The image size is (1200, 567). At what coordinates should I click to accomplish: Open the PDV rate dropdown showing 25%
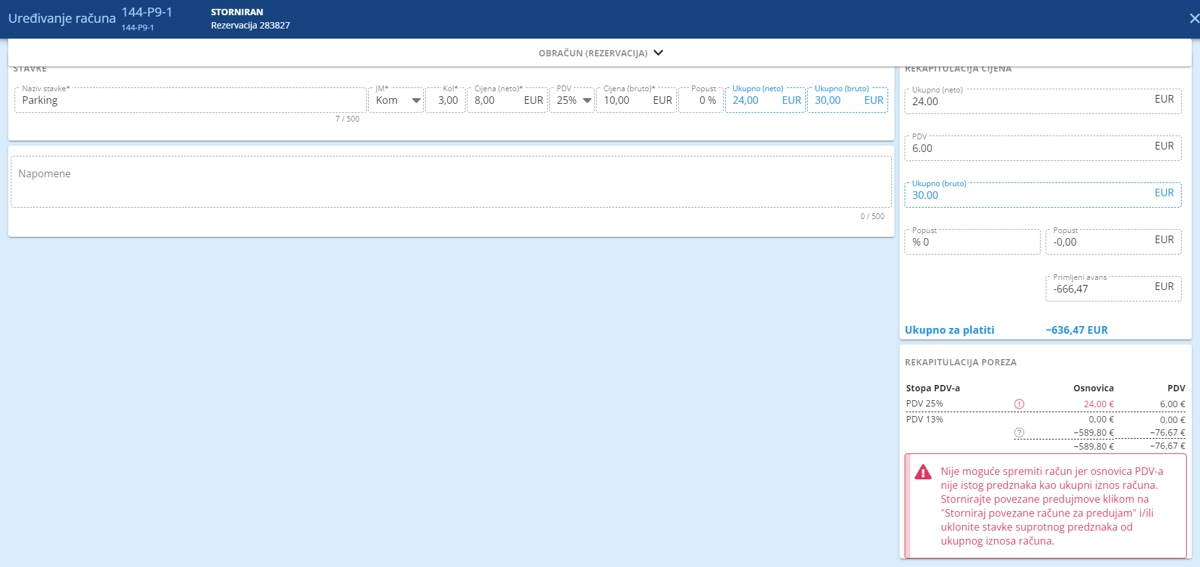(x=571, y=100)
